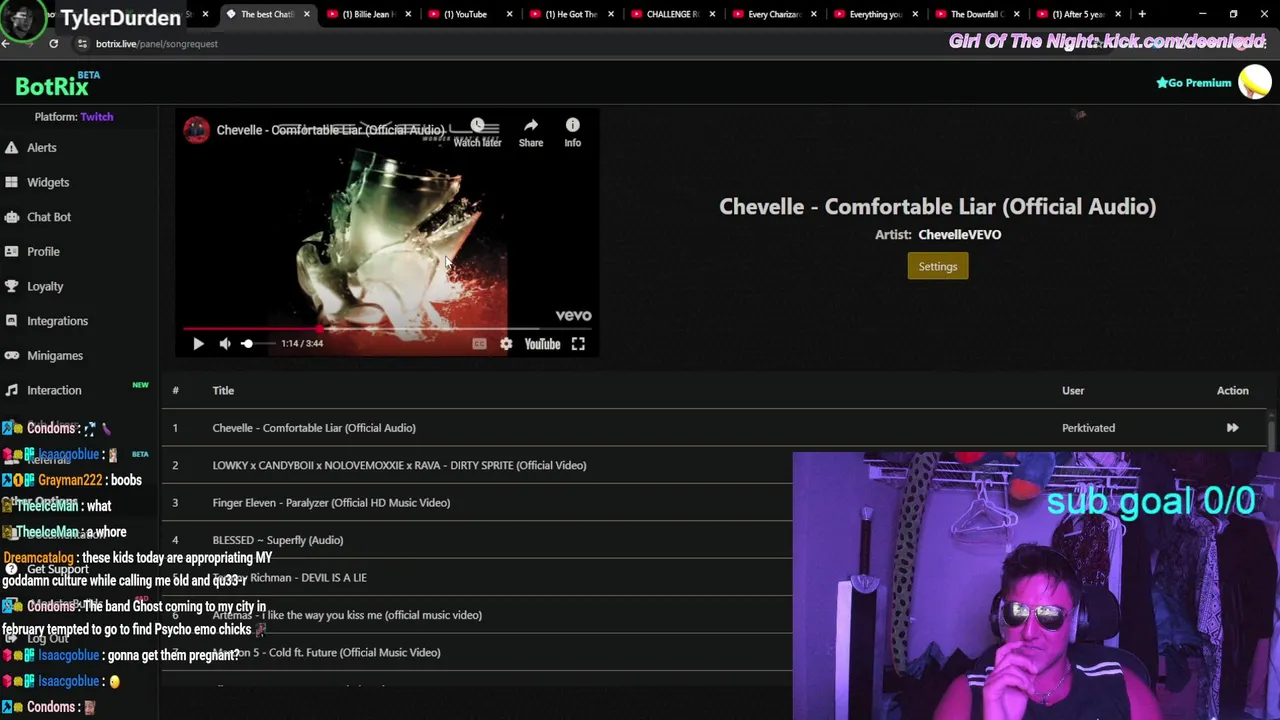This screenshot has height=720, width=1280.
Task: Click the Perktivated user name
Action: click(x=1088, y=428)
